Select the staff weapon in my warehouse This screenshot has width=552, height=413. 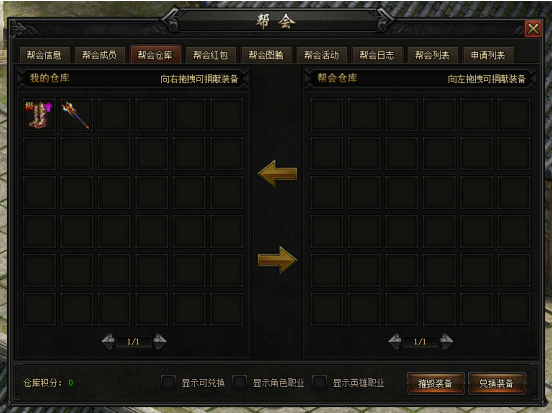(76, 114)
